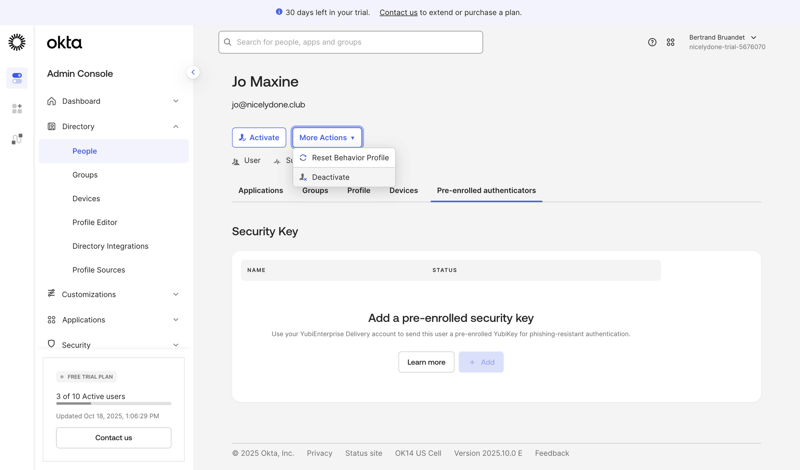The width and height of the screenshot is (800, 470).
Task: Click the Applications grid icon in sidebar
Action: (52, 319)
